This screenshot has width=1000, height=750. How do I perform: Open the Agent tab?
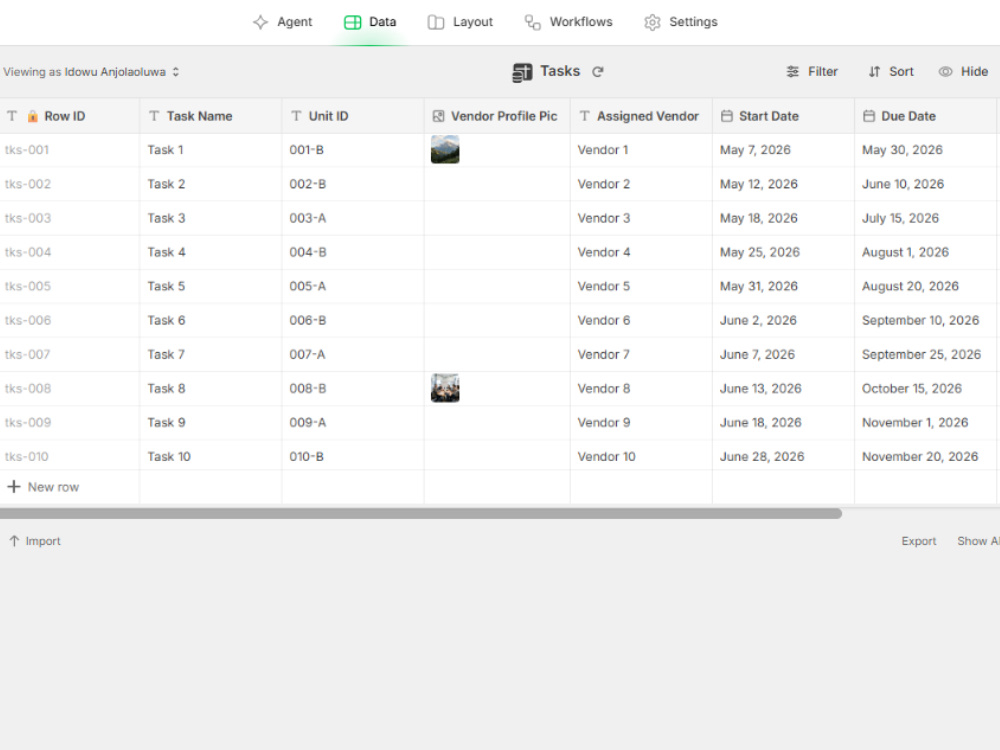point(283,22)
